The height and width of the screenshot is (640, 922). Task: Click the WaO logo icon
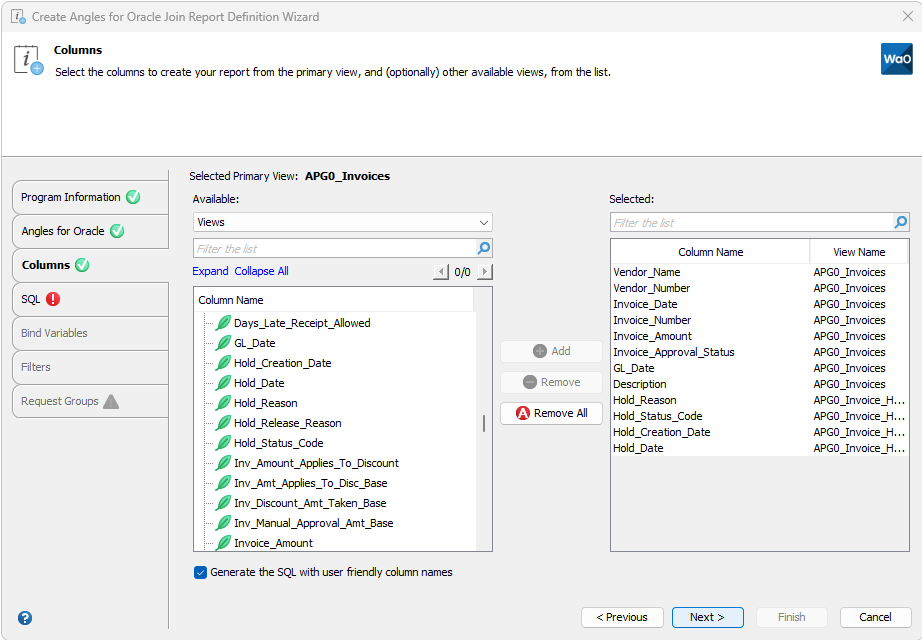click(x=896, y=59)
